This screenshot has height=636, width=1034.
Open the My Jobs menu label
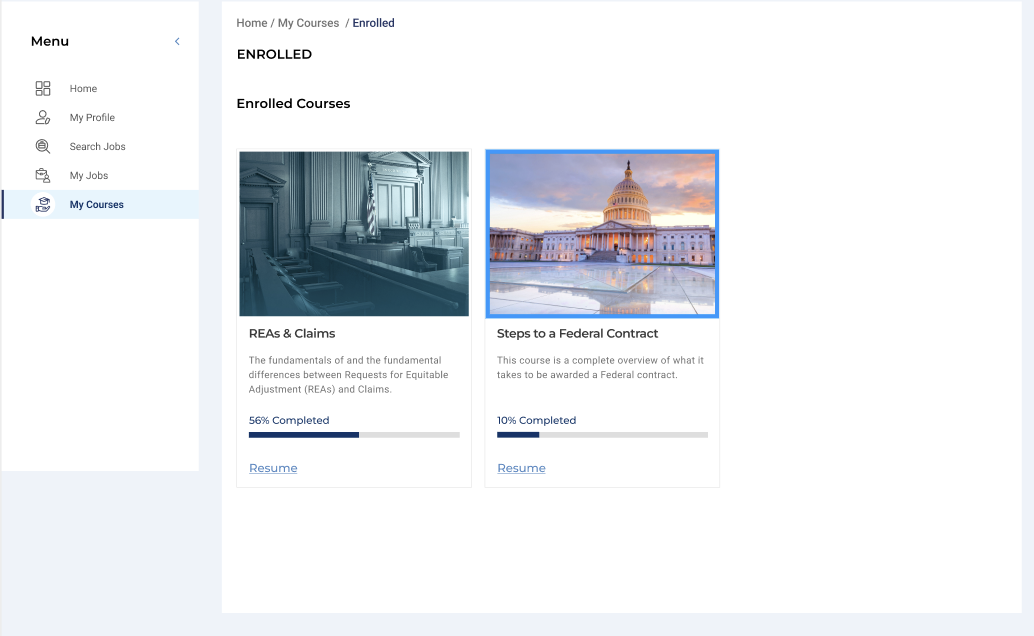coord(88,176)
